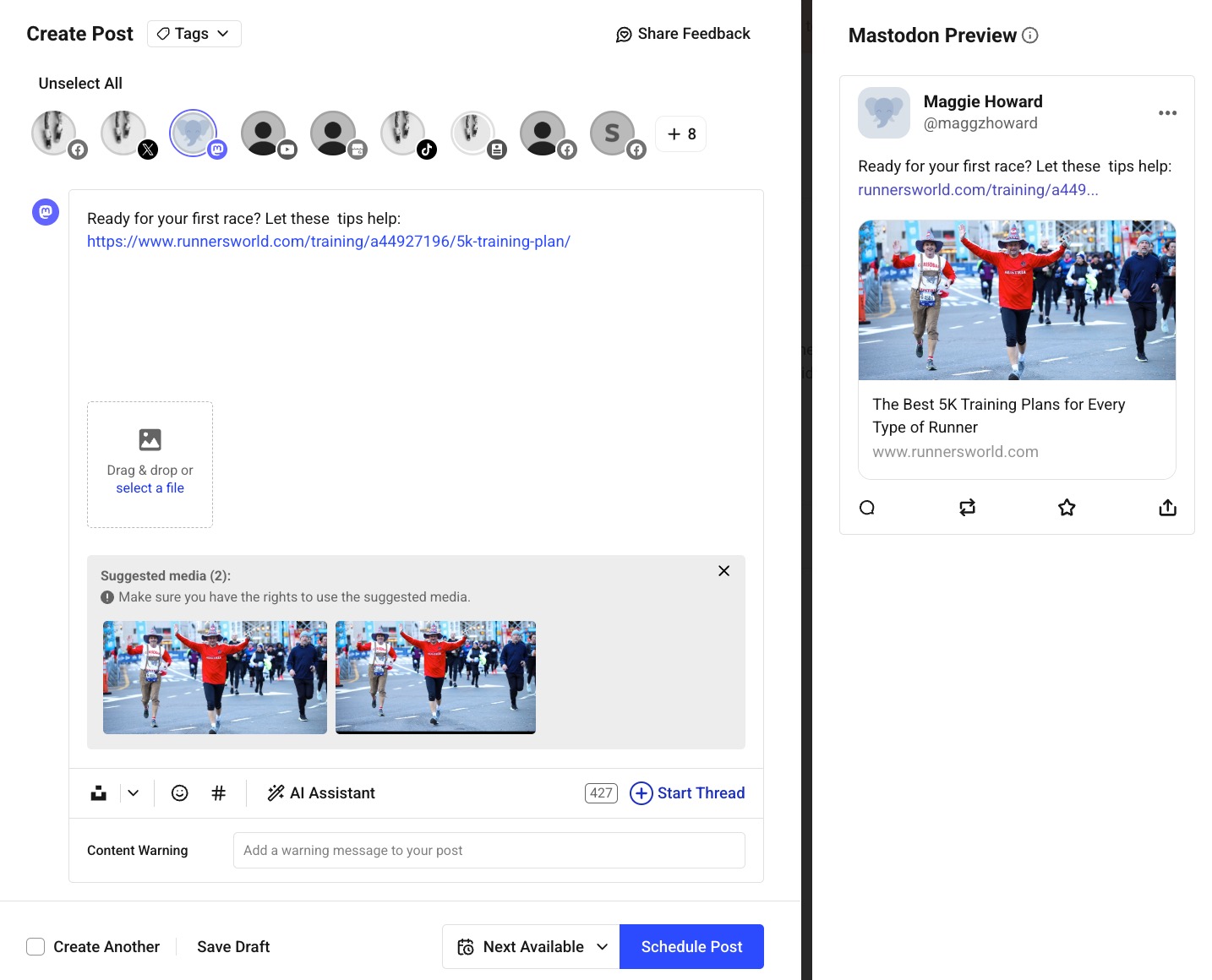
Task: Click the share icon in Mastodon preview
Action: (1167, 507)
